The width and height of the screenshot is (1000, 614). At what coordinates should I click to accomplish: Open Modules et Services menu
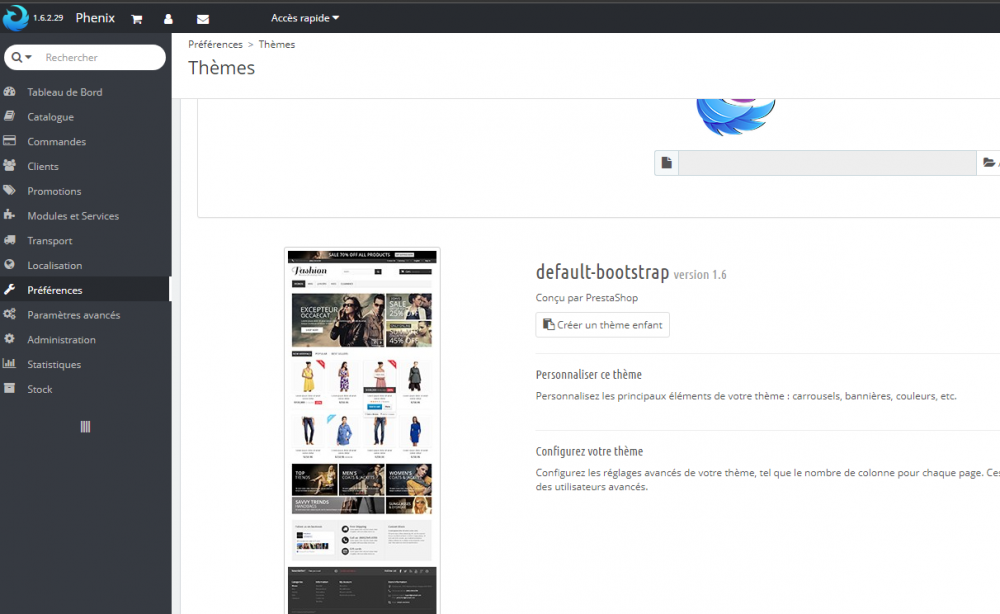tap(85, 216)
